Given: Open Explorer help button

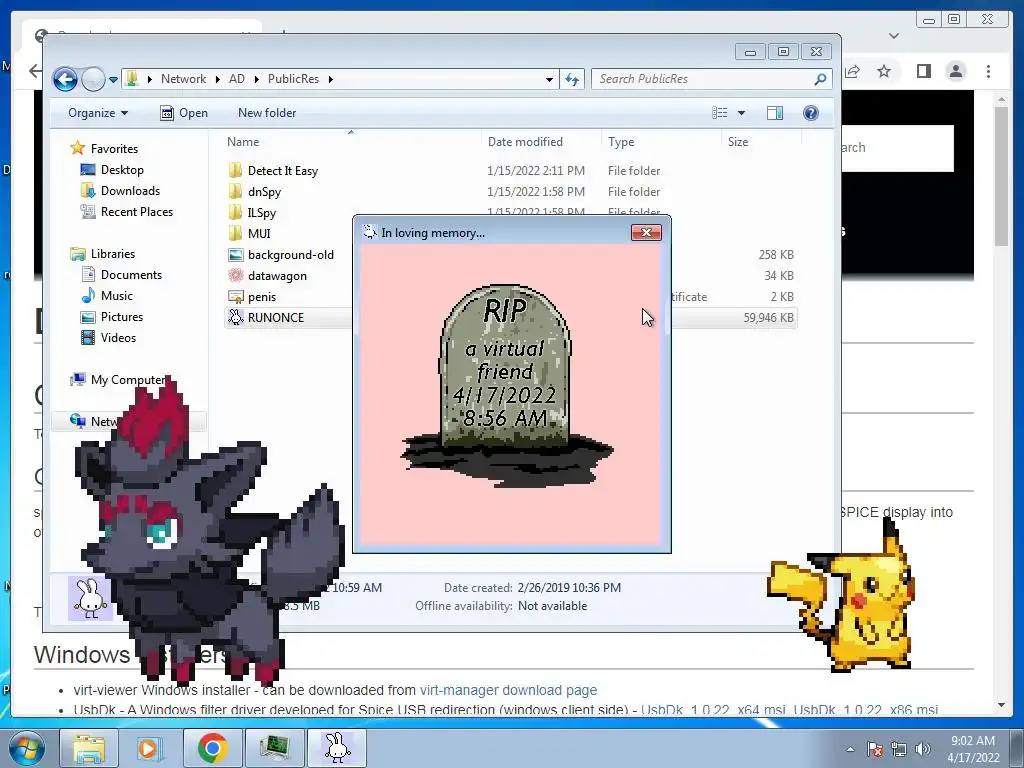Looking at the screenshot, I should [810, 113].
